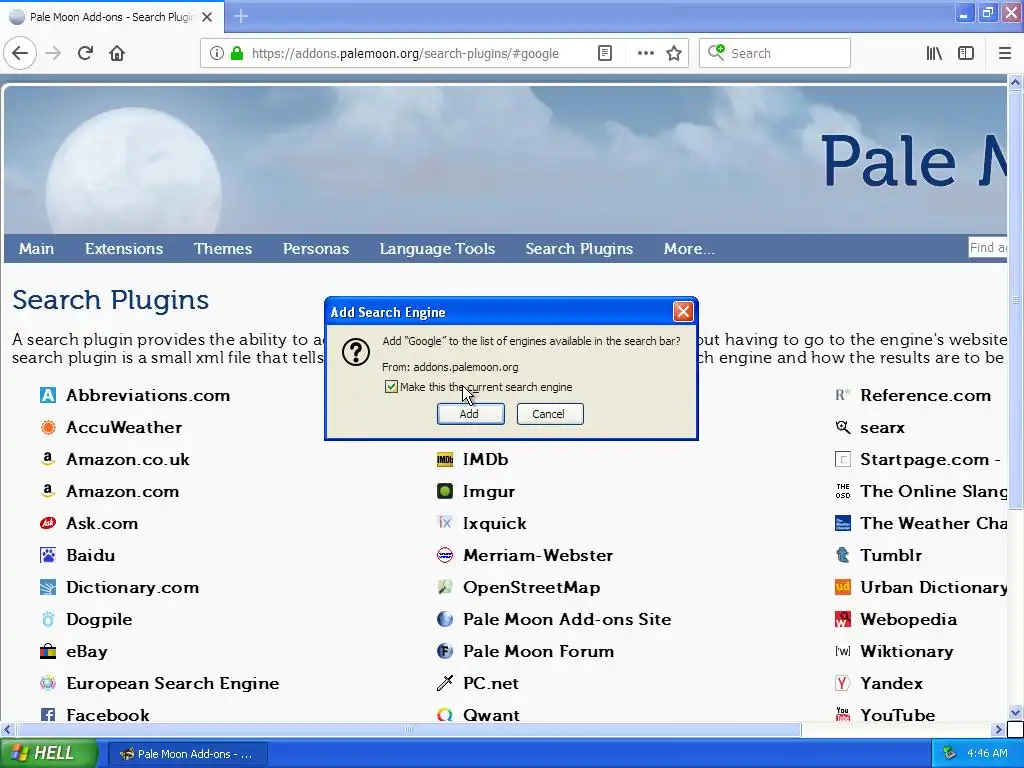This screenshot has width=1024, height=768.
Task: Click in the address bar URL
Action: (x=405, y=54)
